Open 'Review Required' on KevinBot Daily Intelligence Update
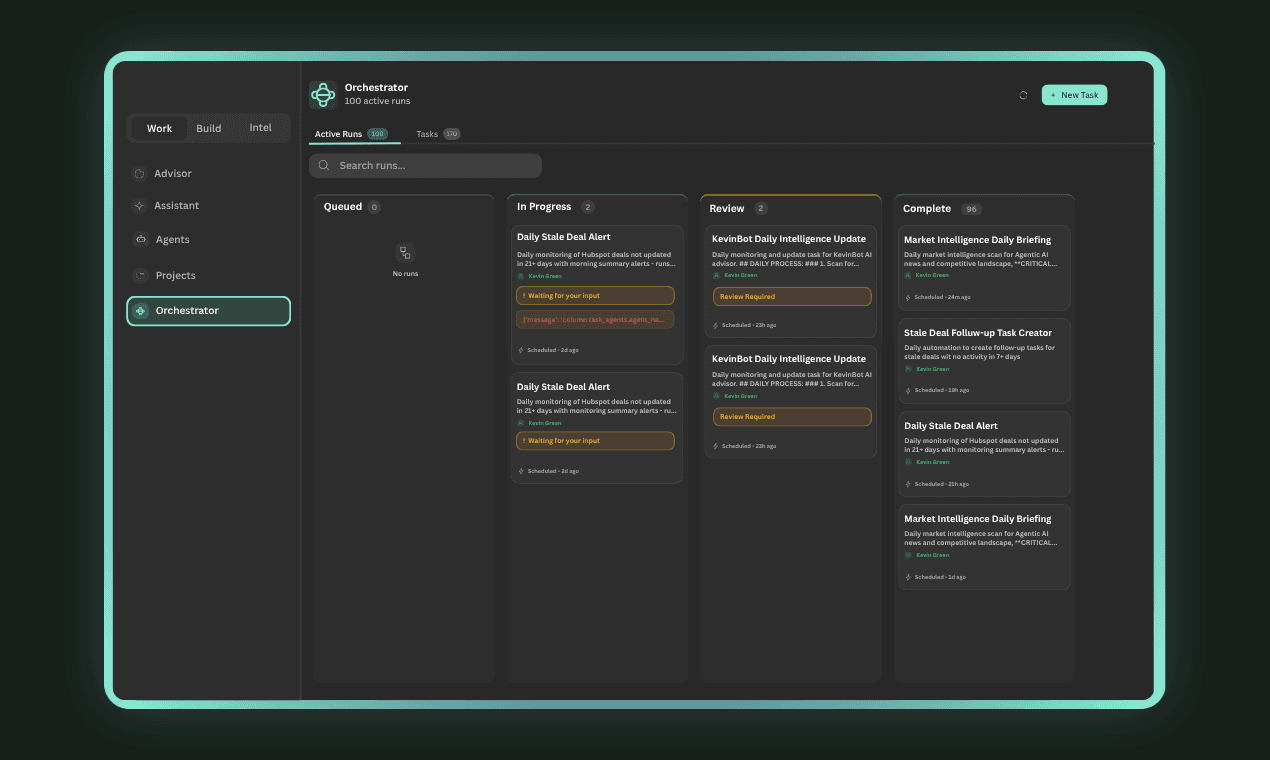The image size is (1270, 760). coord(792,296)
